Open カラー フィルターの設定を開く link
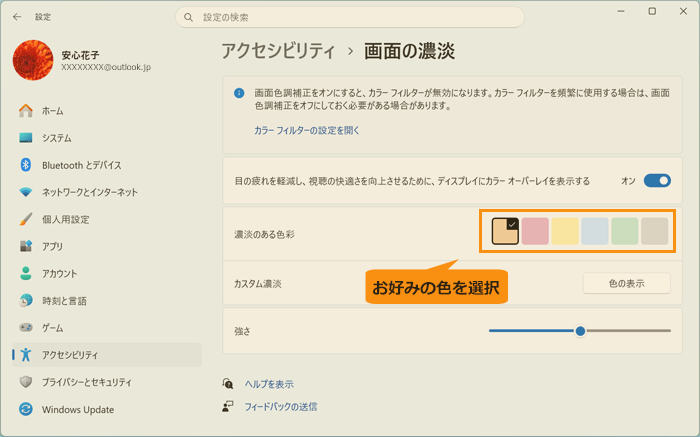The width and height of the screenshot is (700, 437). [x=307, y=130]
